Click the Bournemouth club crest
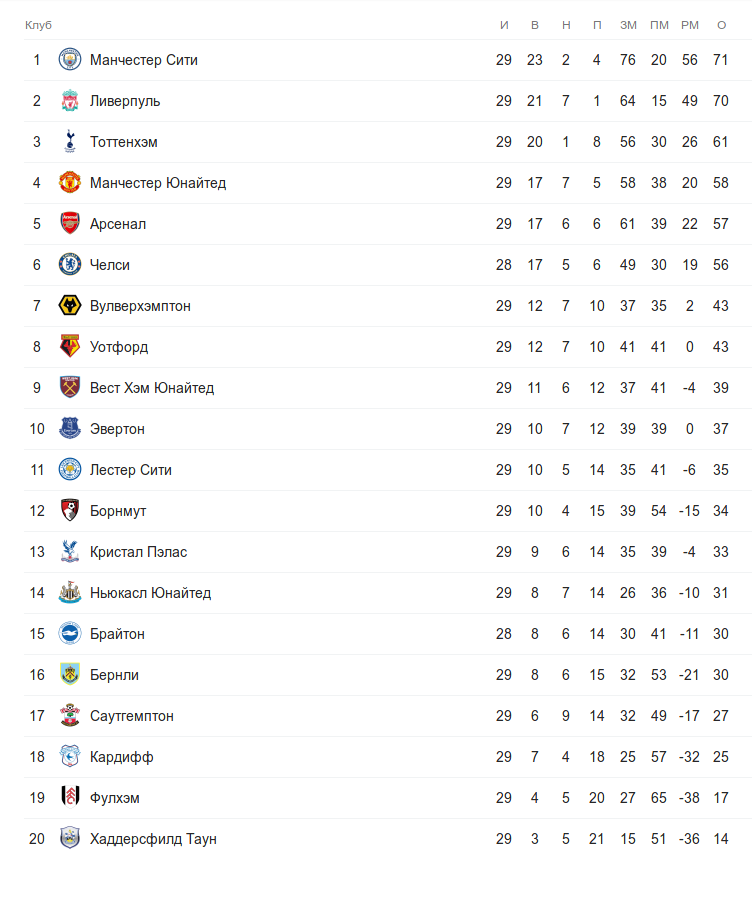Screen dimensions: 752x903 69,511
